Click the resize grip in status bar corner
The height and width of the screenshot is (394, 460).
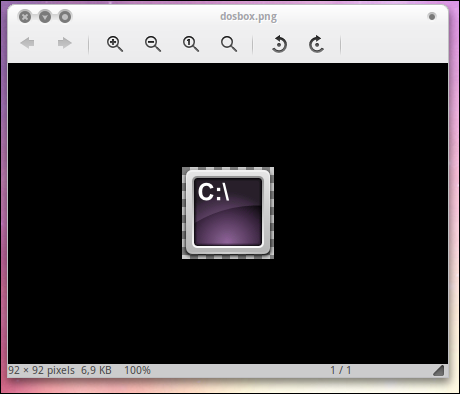439,370
